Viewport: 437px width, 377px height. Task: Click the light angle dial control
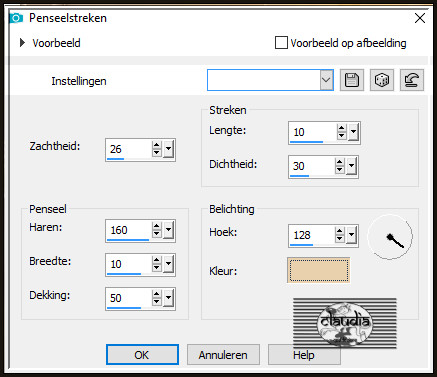coord(390,237)
